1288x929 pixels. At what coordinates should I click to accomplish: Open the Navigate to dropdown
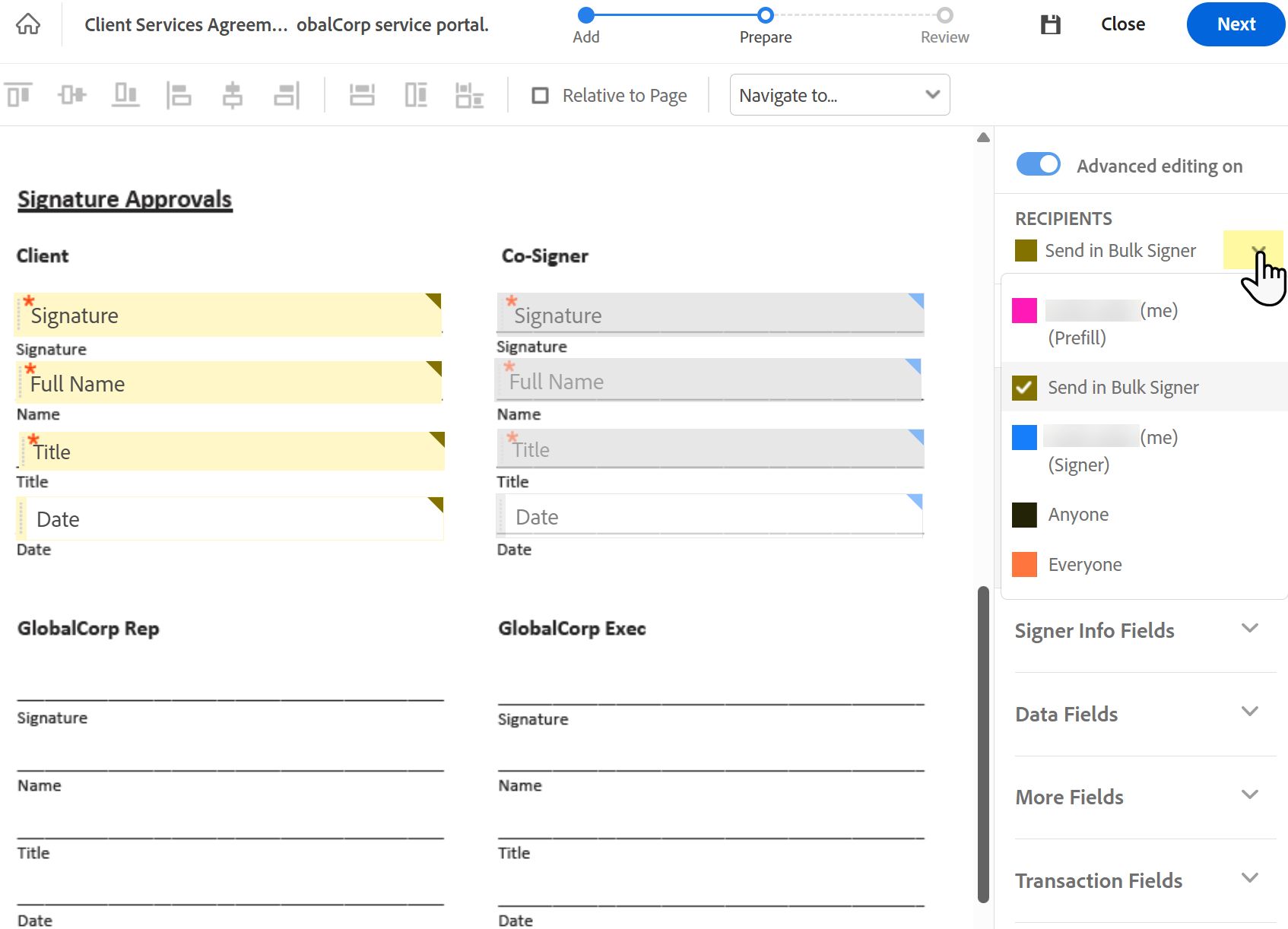coord(839,95)
